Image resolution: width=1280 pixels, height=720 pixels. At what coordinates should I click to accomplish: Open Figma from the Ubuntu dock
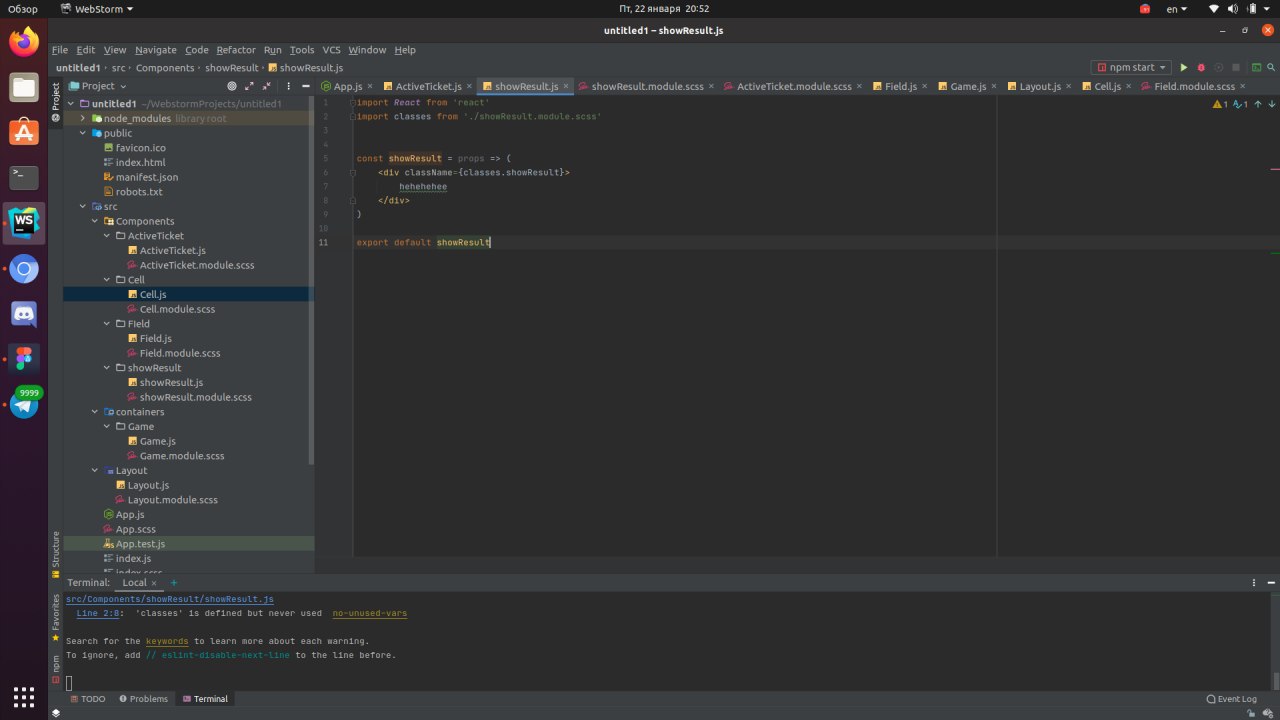pyautogui.click(x=24, y=359)
